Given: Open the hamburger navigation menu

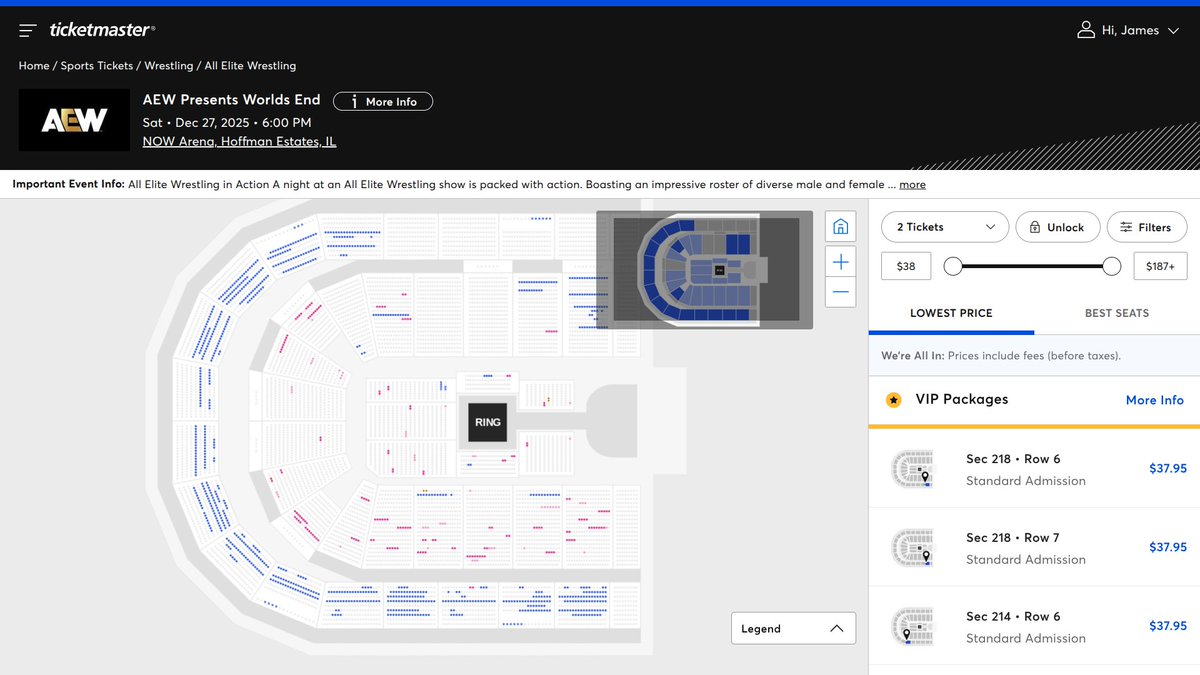Looking at the screenshot, I should tap(28, 31).
